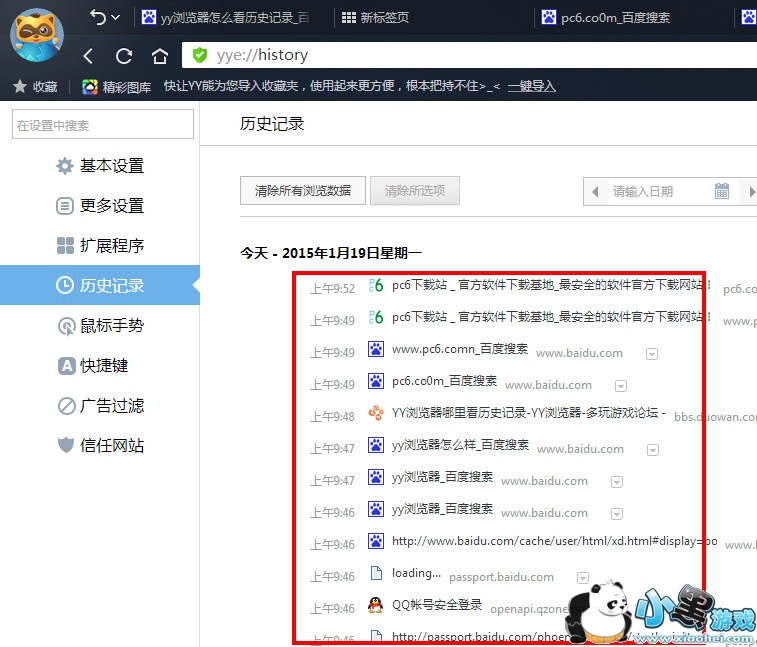Expand dropdown next to www.pc6.comn_百度搜索 entry

pyautogui.click(x=652, y=353)
